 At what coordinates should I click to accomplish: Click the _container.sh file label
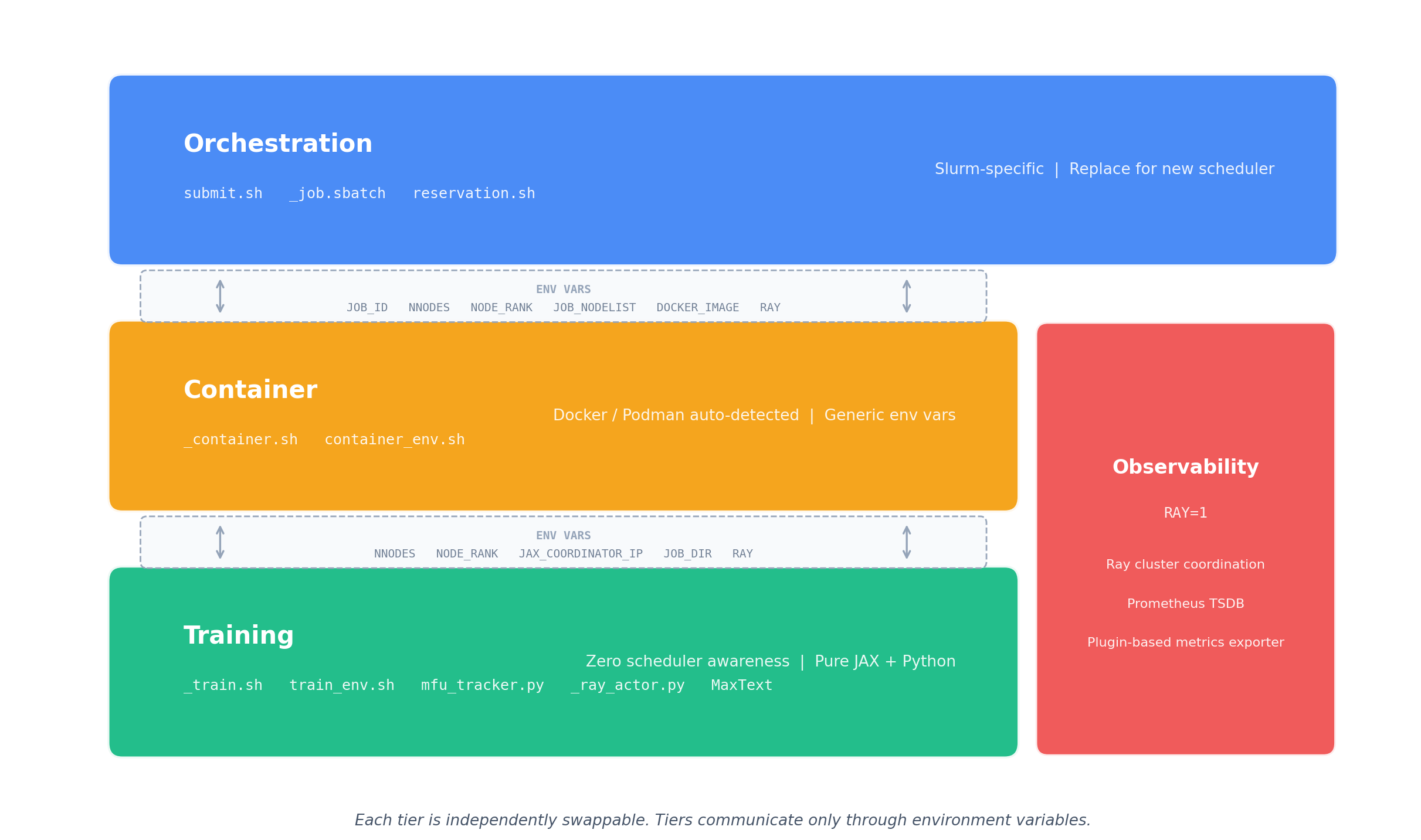[240, 440]
